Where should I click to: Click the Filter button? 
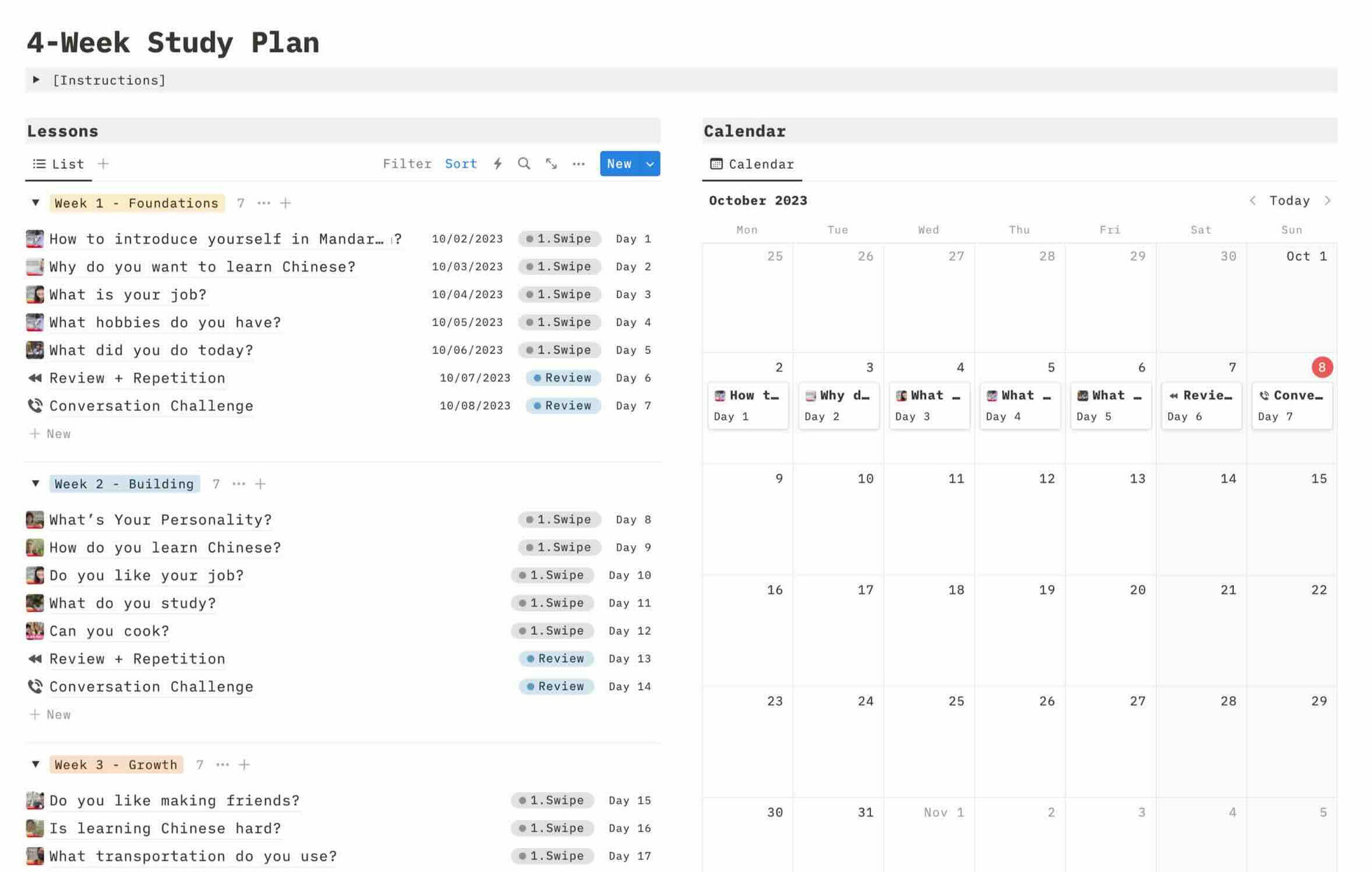pyautogui.click(x=407, y=164)
